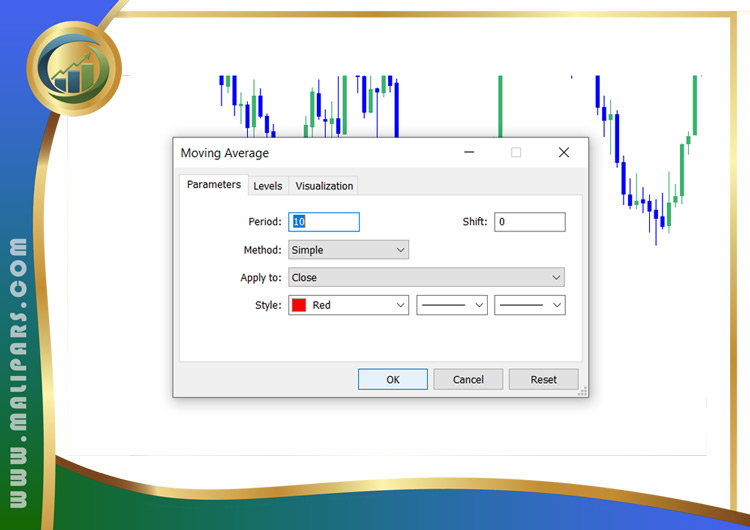Minimize the Moving Average dialog window
Image resolution: width=750 pixels, height=530 pixels.
(469, 153)
